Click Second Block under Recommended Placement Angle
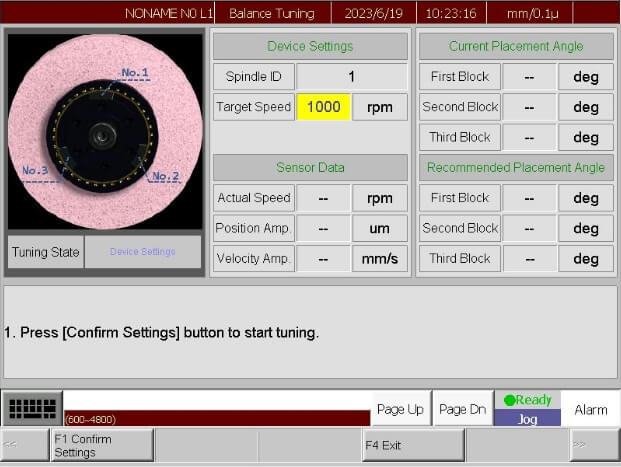621x467 pixels. point(460,228)
